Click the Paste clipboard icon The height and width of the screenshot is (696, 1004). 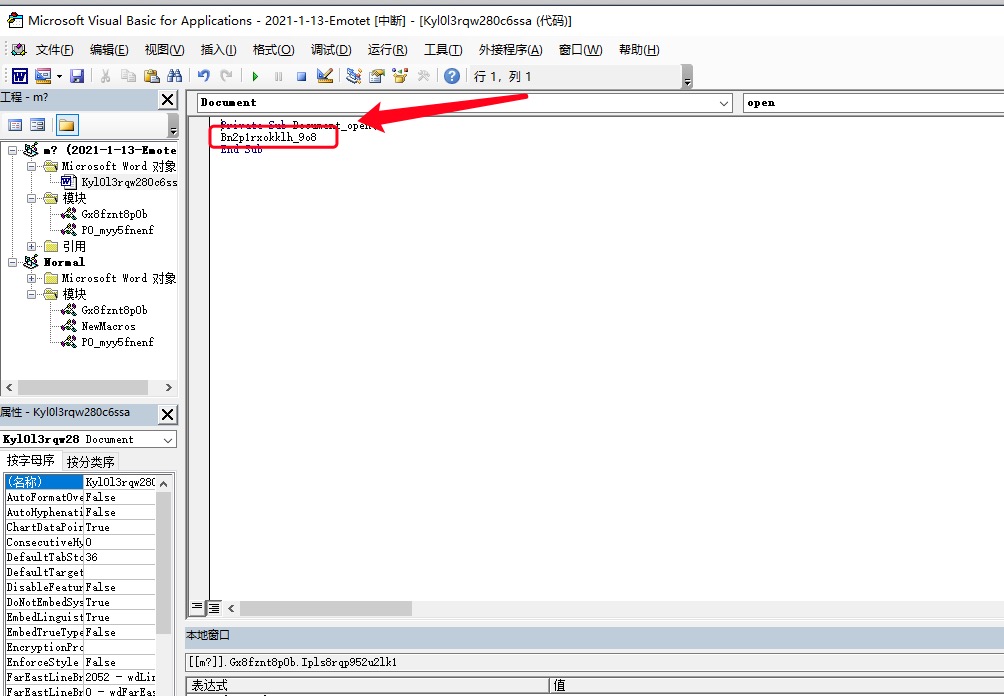(152, 76)
